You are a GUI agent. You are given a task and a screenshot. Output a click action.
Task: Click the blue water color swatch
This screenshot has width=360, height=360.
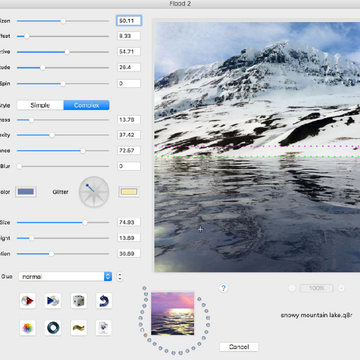(x=26, y=192)
